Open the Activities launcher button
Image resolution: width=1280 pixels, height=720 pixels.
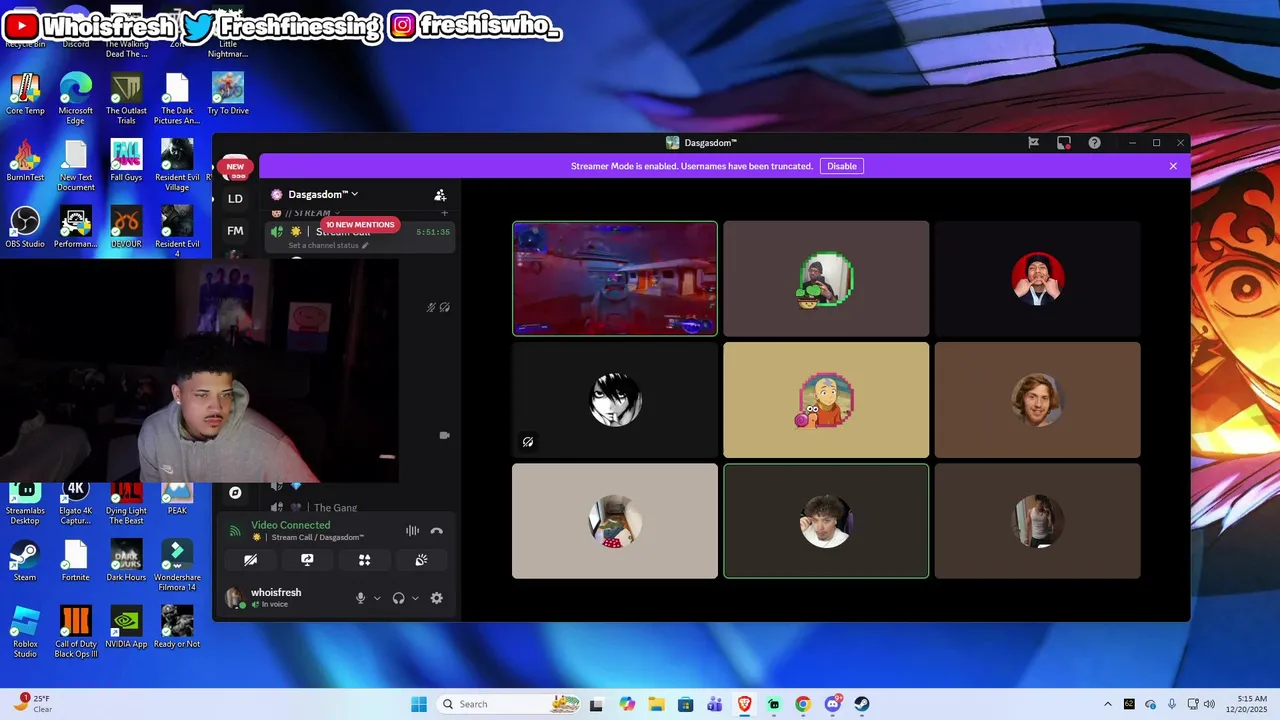click(364, 560)
